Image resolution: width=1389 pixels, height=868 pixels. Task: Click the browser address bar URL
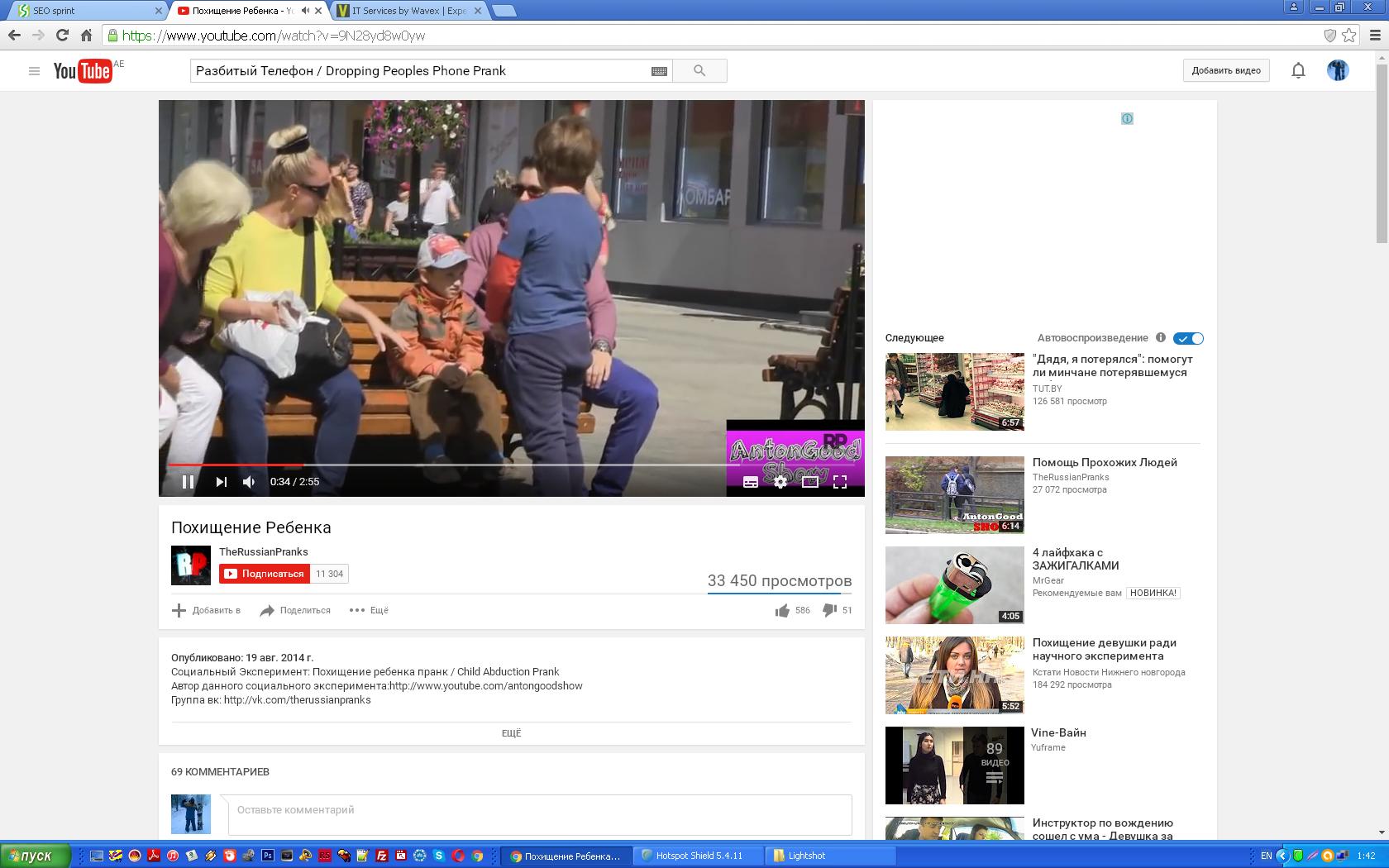tap(274, 36)
